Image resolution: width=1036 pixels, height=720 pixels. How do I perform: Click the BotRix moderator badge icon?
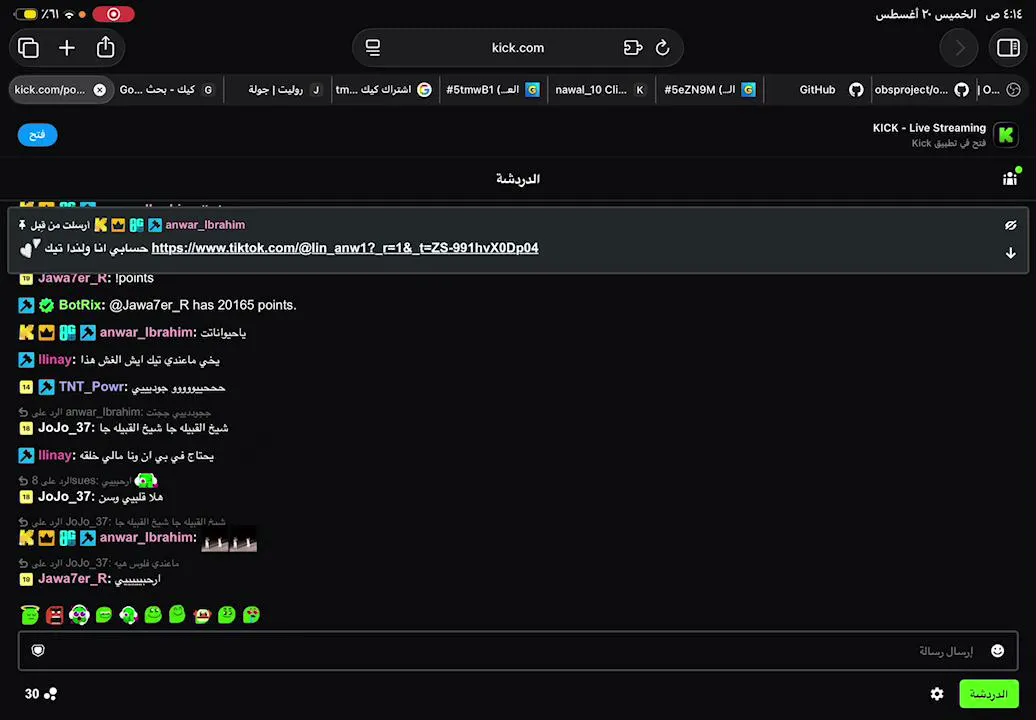(26, 305)
